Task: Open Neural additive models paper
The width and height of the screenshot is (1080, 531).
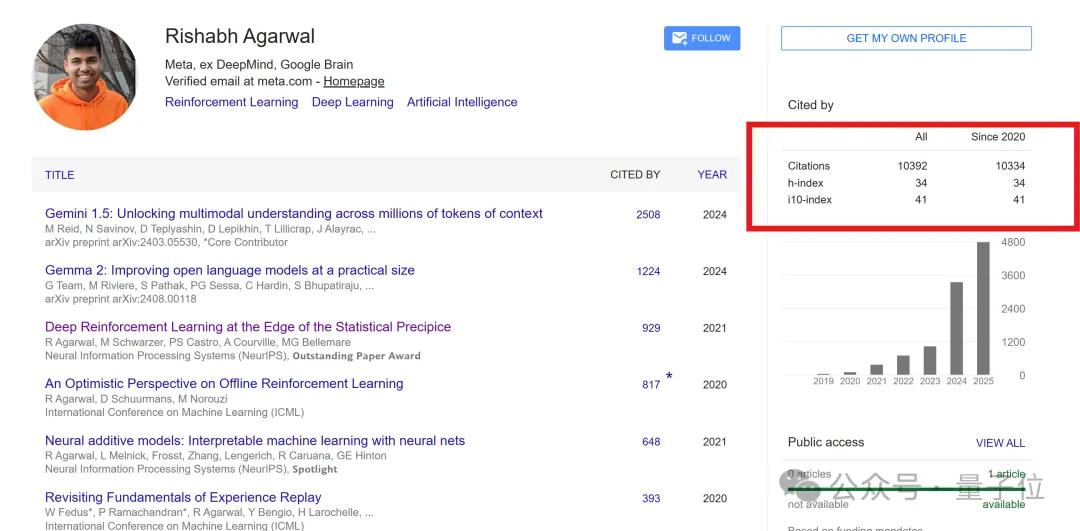Action: coord(255,441)
